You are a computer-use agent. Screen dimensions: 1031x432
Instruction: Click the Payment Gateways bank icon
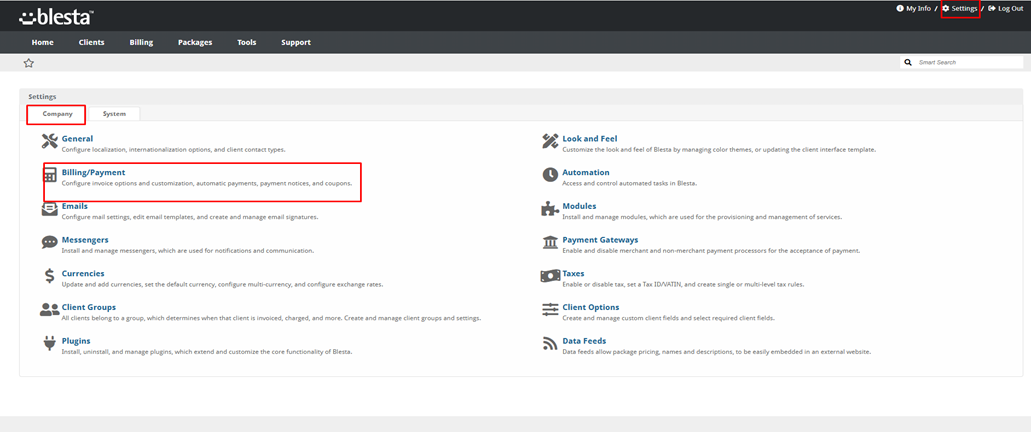[550, 243]
